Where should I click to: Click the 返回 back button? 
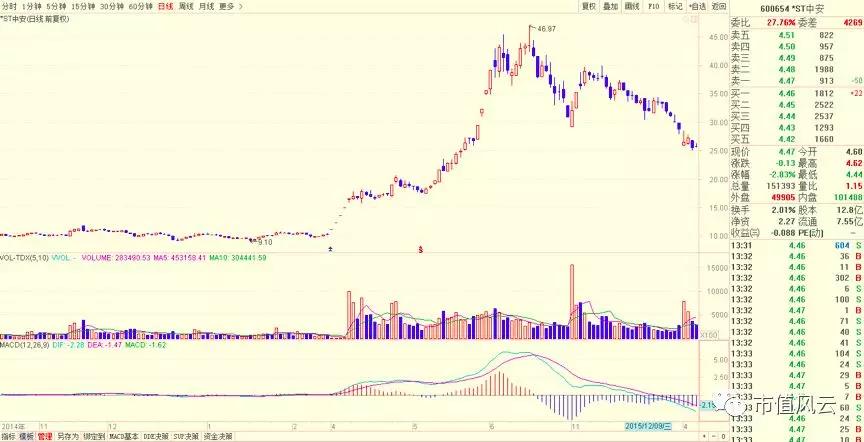coord(719,7)
